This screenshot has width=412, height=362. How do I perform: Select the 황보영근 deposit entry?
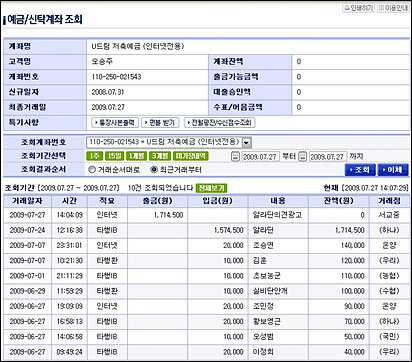coord(267,321)
